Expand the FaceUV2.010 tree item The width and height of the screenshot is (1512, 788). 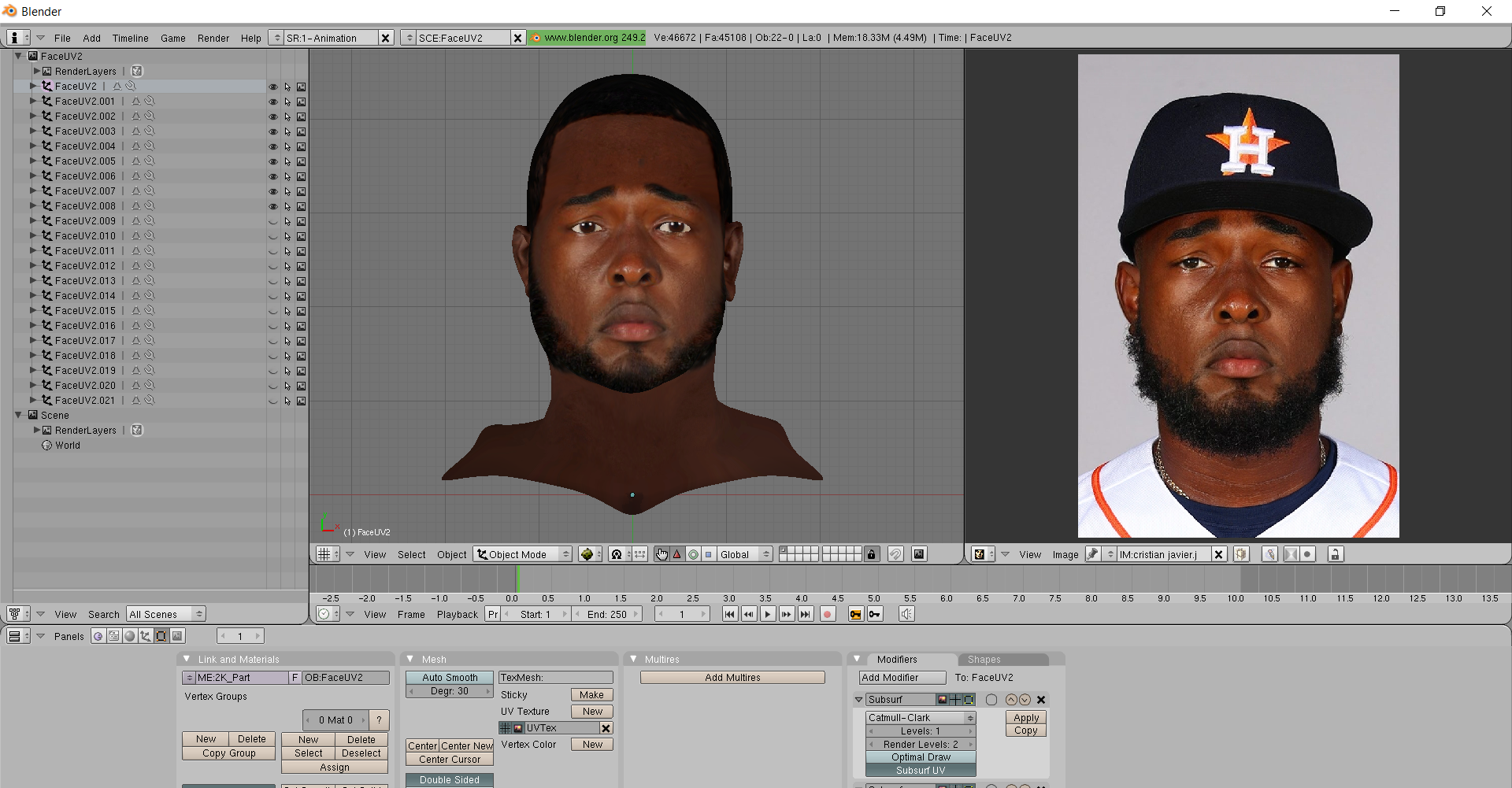33,236
